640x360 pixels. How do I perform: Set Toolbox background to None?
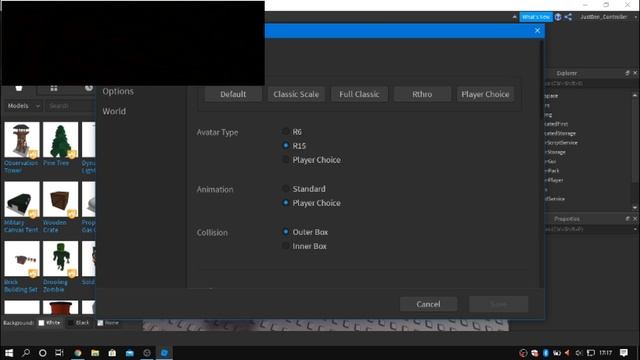click(x=108, y=323)
